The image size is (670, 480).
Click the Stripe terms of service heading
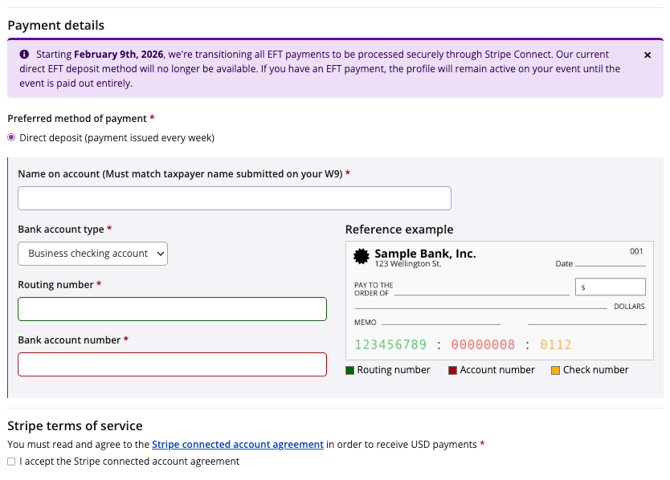(75, 425)
